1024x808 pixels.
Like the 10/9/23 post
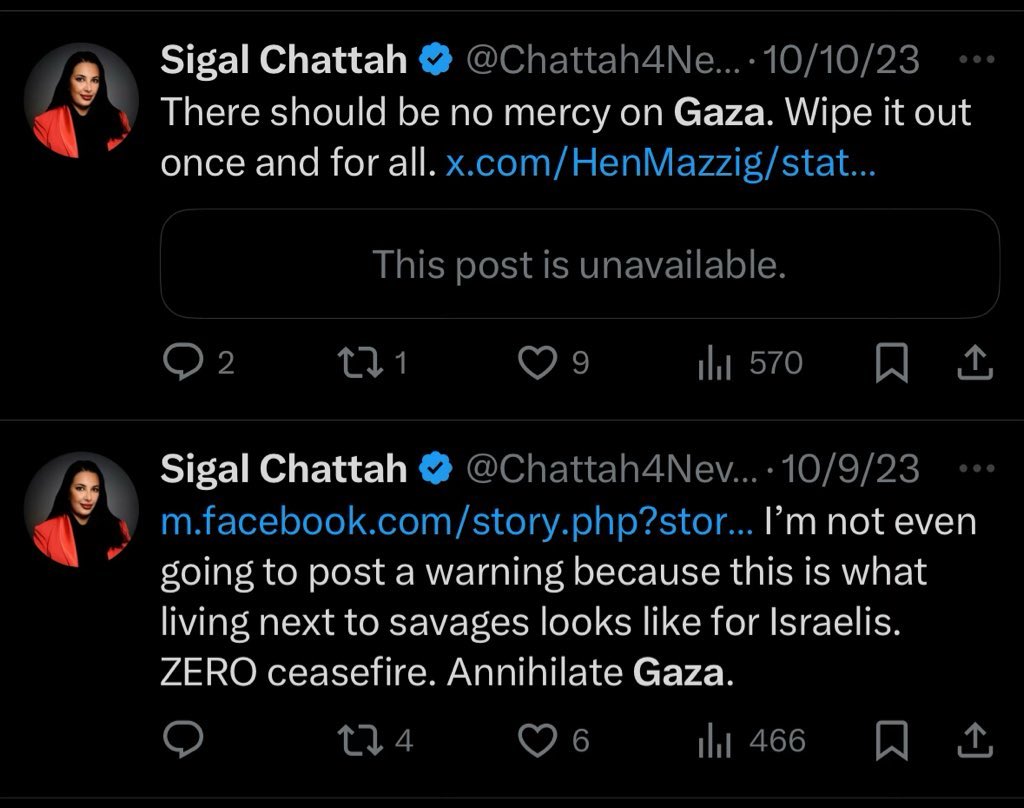pyautogui.click(x=539, y=740)
